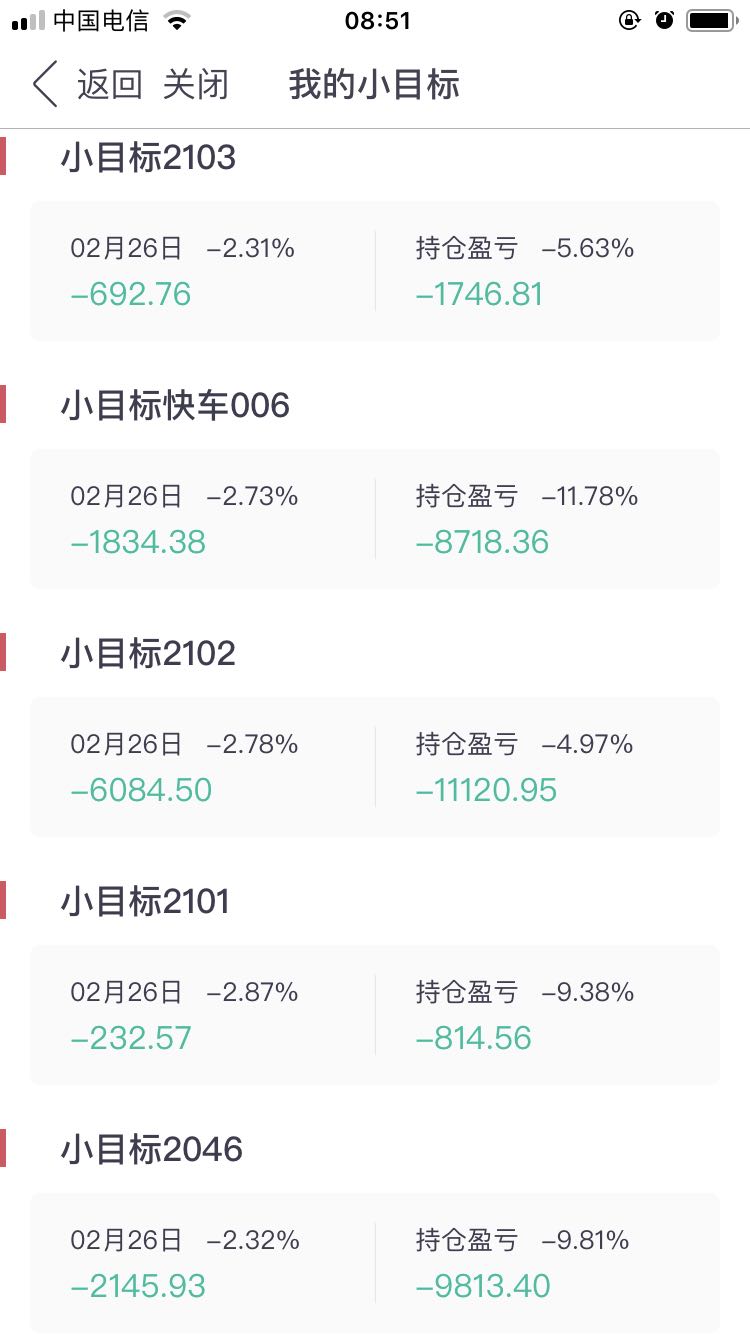This screenshot has height=1334, width=750.
Task: Tap the 08:51 clock in status bar
Action: 377,20
